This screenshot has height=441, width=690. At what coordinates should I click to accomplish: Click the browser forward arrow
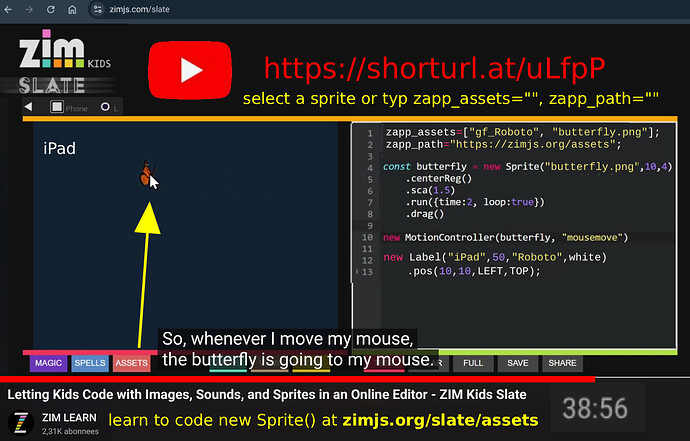tap(29, 9)
